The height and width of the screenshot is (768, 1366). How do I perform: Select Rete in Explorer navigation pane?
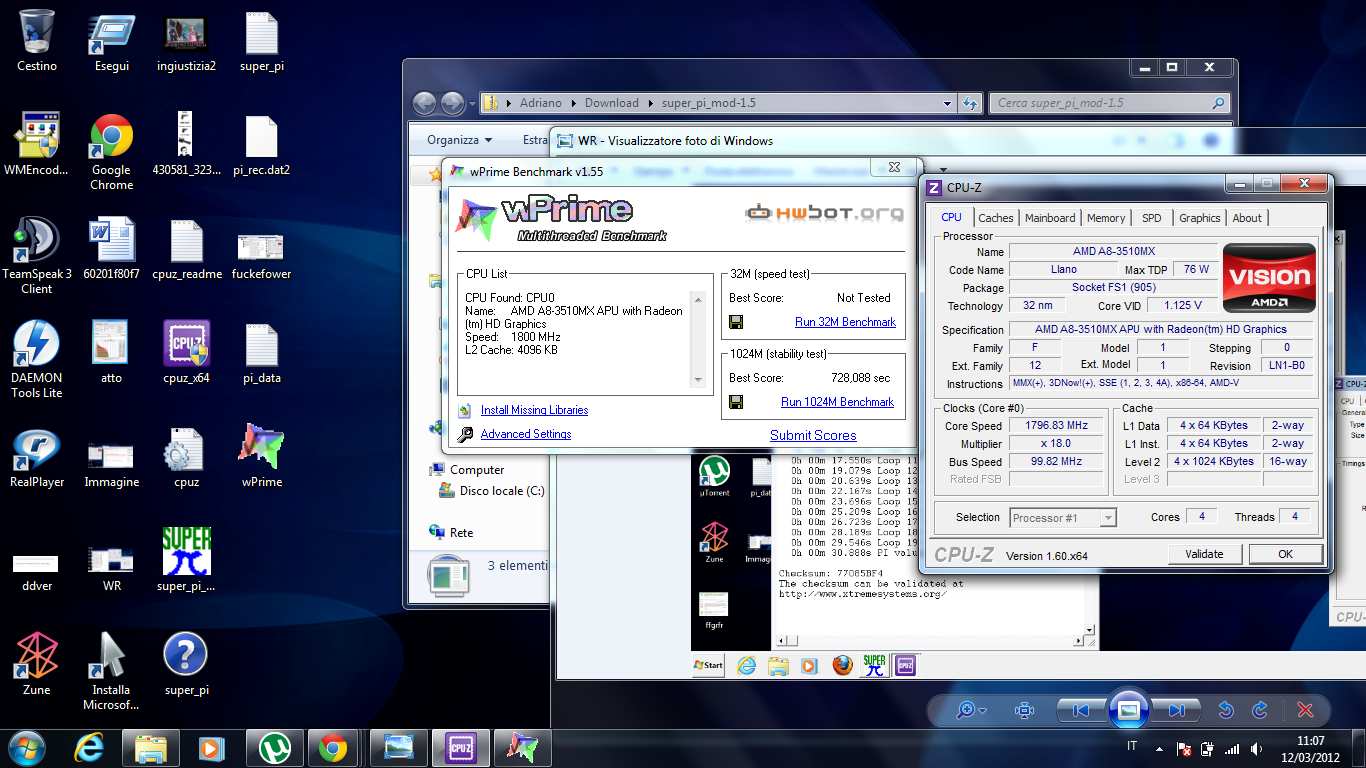pos(451,533)
